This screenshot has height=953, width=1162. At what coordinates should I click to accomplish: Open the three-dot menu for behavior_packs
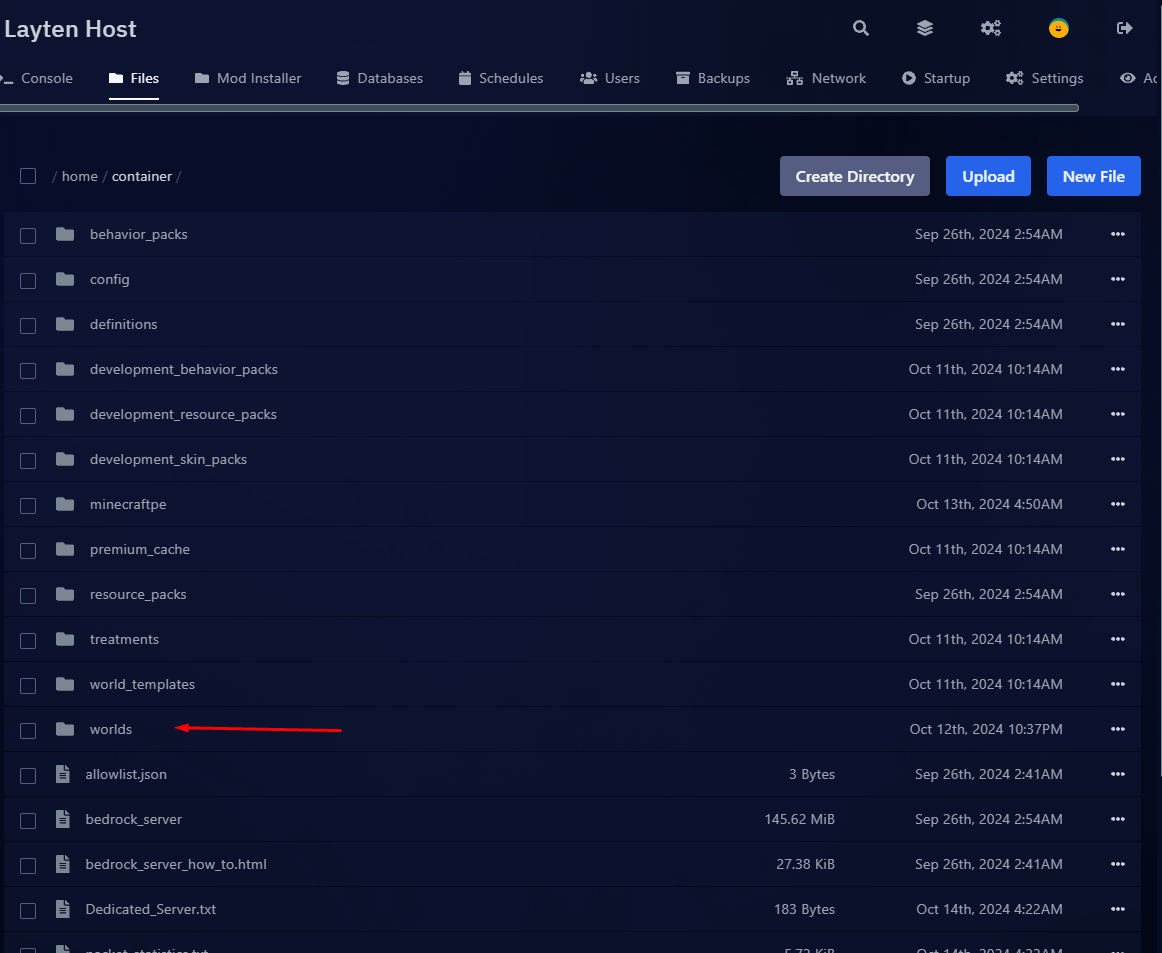point(1117,234)
